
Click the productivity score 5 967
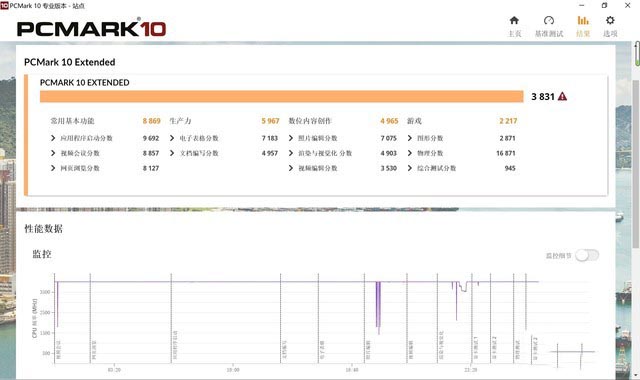[270, 121]
